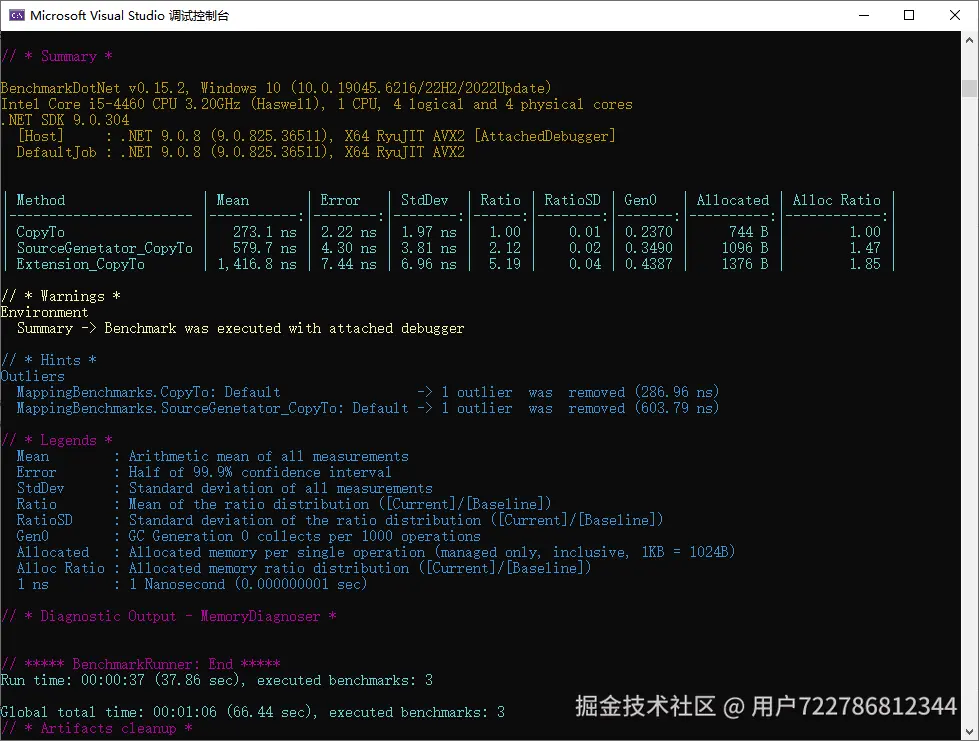979x741 pixels.
Task: Click the scrollbar down arrow
Action: [x=969, y=732]
